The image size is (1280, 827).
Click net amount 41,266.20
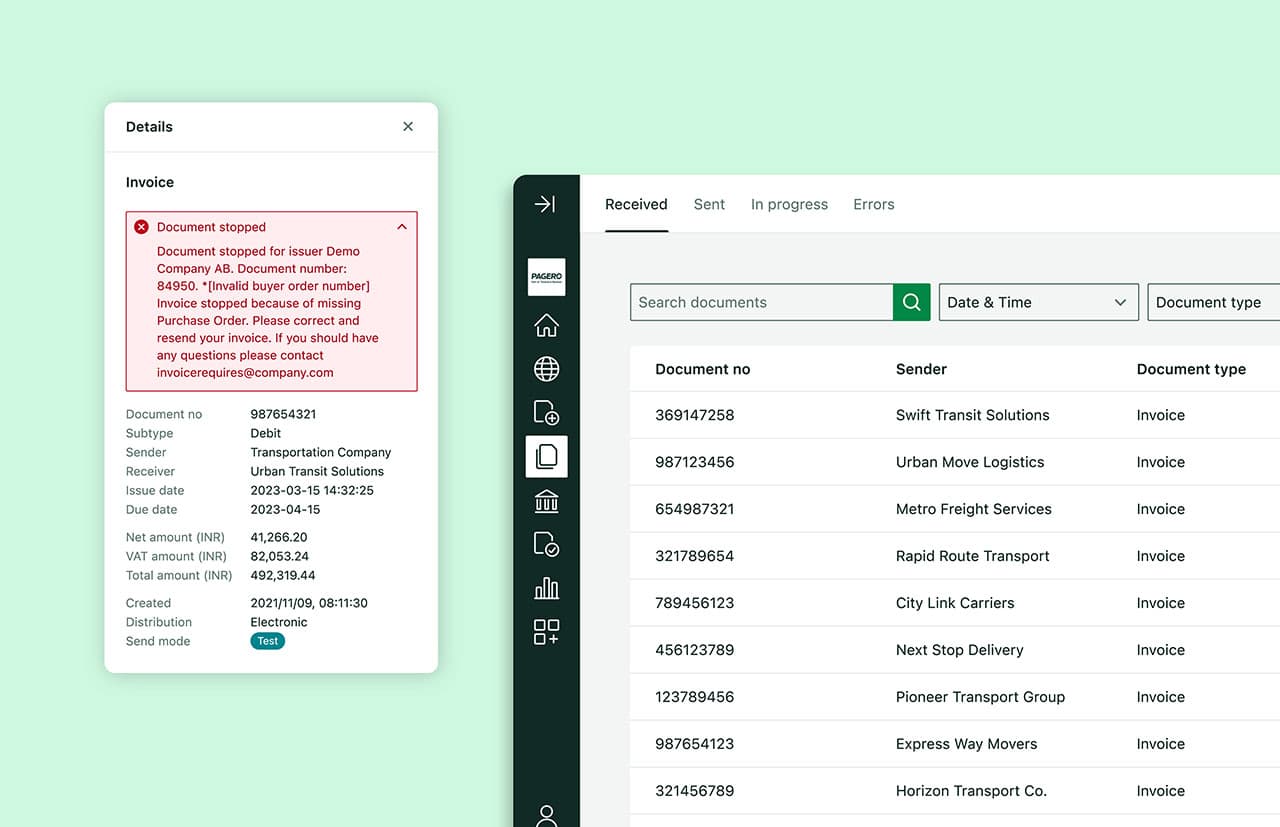279,537
